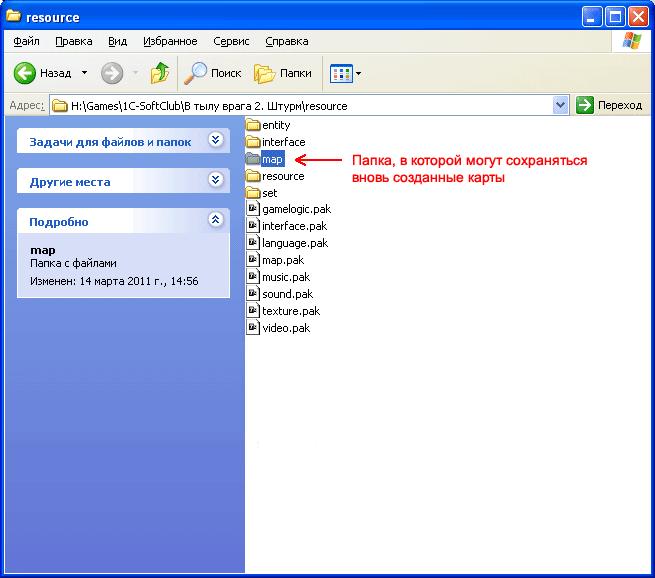Click the highlighted map folder name
The width and height of the screenshot is (655, 578).
(272, 159)
